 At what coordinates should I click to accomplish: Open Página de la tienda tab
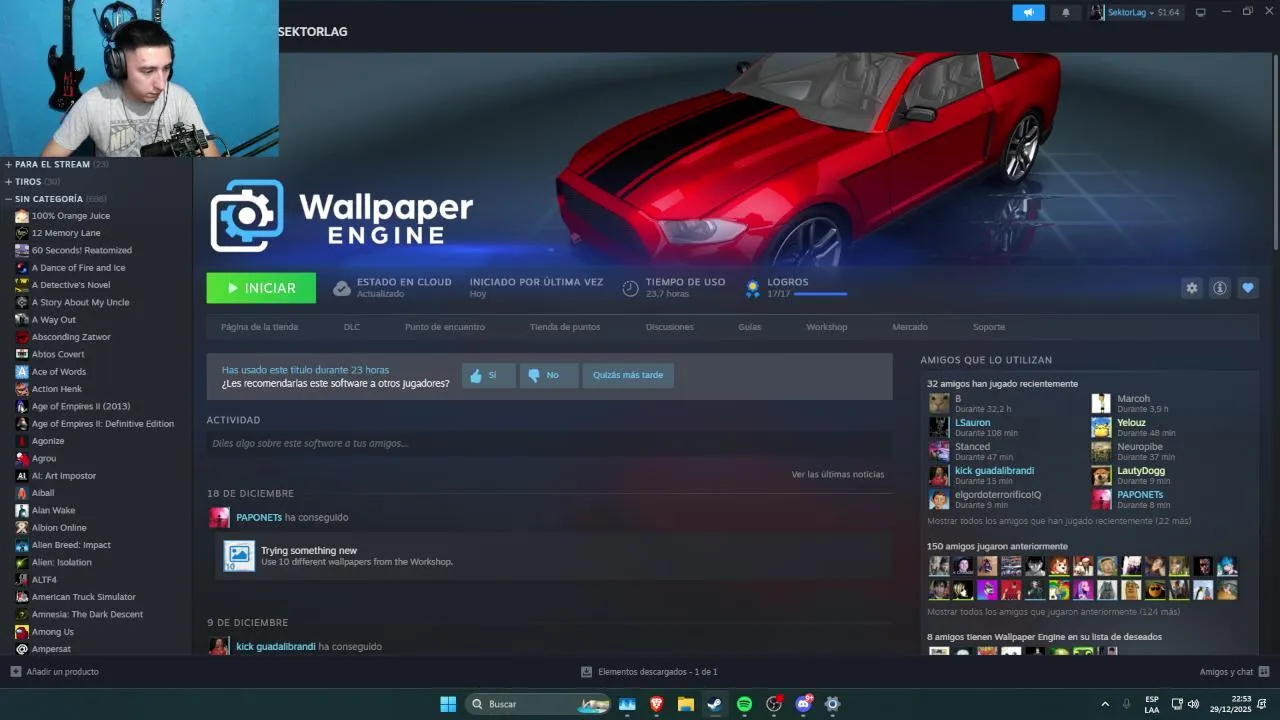[x=259, y=327]
